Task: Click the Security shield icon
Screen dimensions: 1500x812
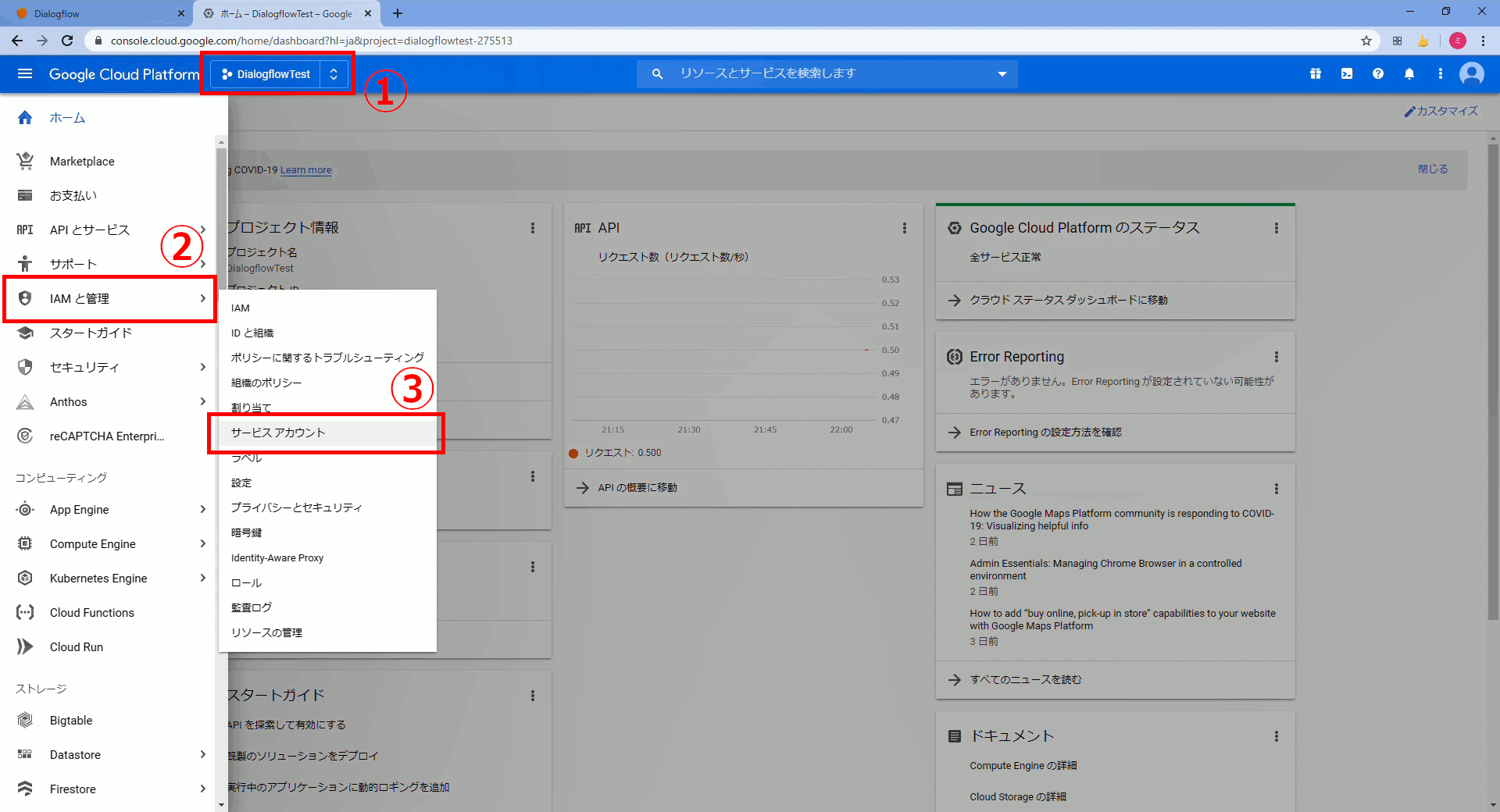Action: pos(25,367)
